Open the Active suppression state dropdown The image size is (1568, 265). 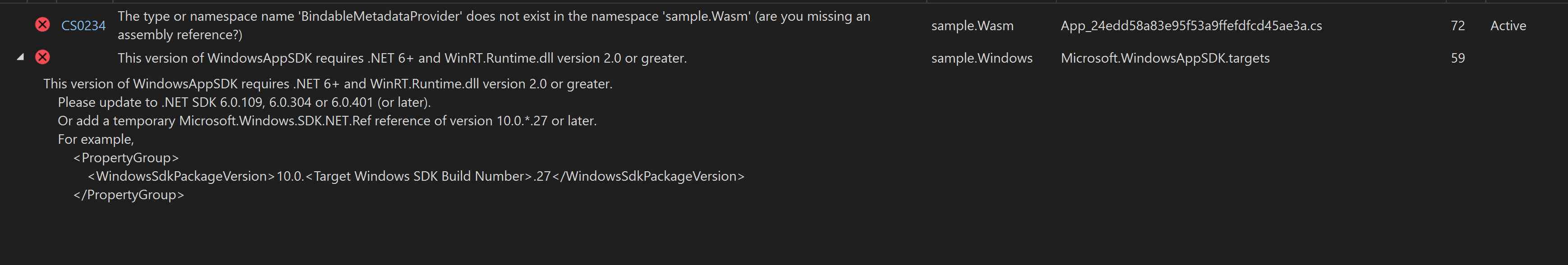click(1509, 25)
